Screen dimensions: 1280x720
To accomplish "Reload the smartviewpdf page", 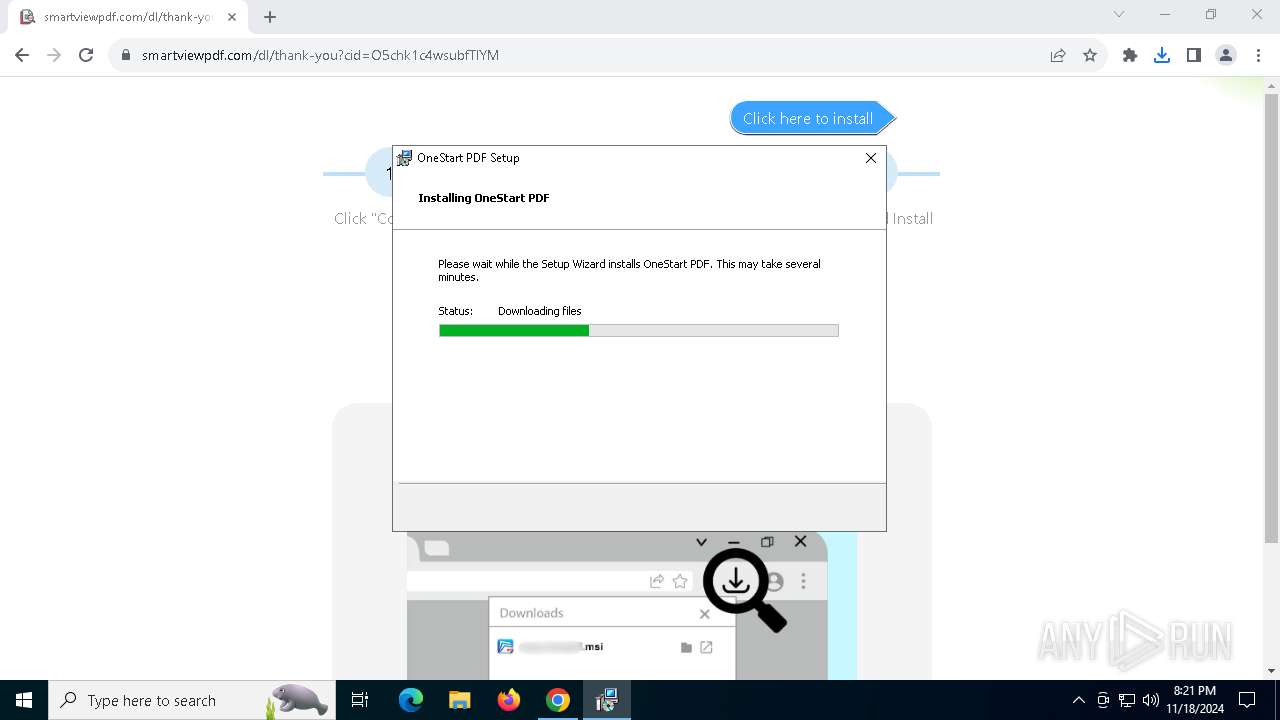I will coord(86,55).
